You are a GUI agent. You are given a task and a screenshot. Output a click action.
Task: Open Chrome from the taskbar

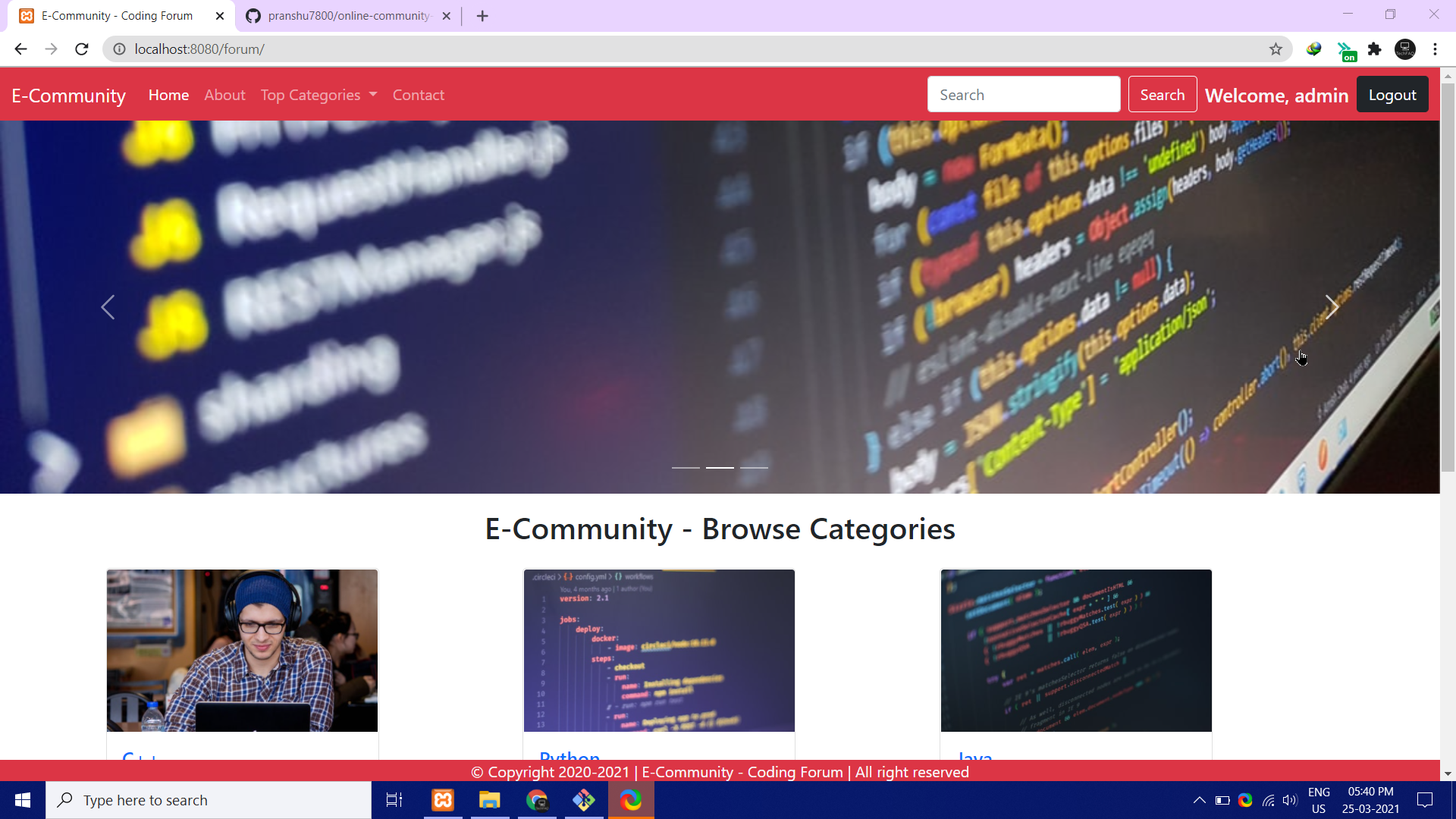point(537,799)
